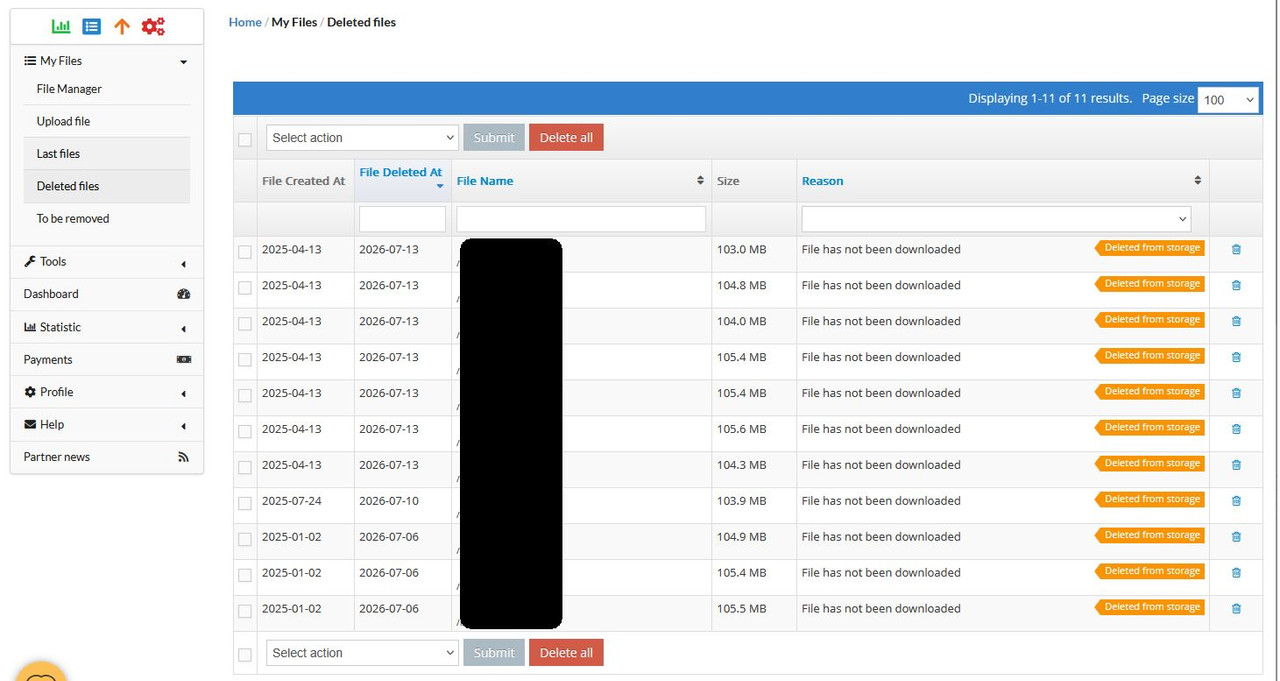Click the round chat widget icon at bottom left
This screenshot has width=1280, height=681.
[x=40, y=672]
